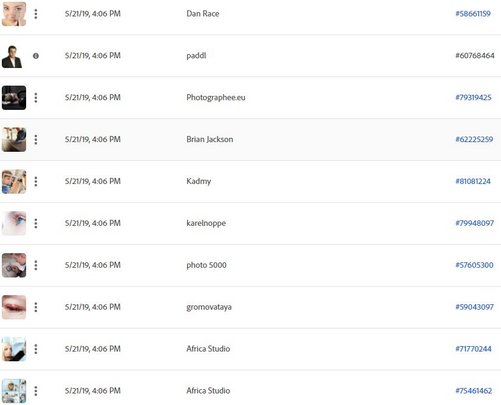Screen dimensions: 501x405
Task: Open asset link #62225259
Action: point(474,139)
